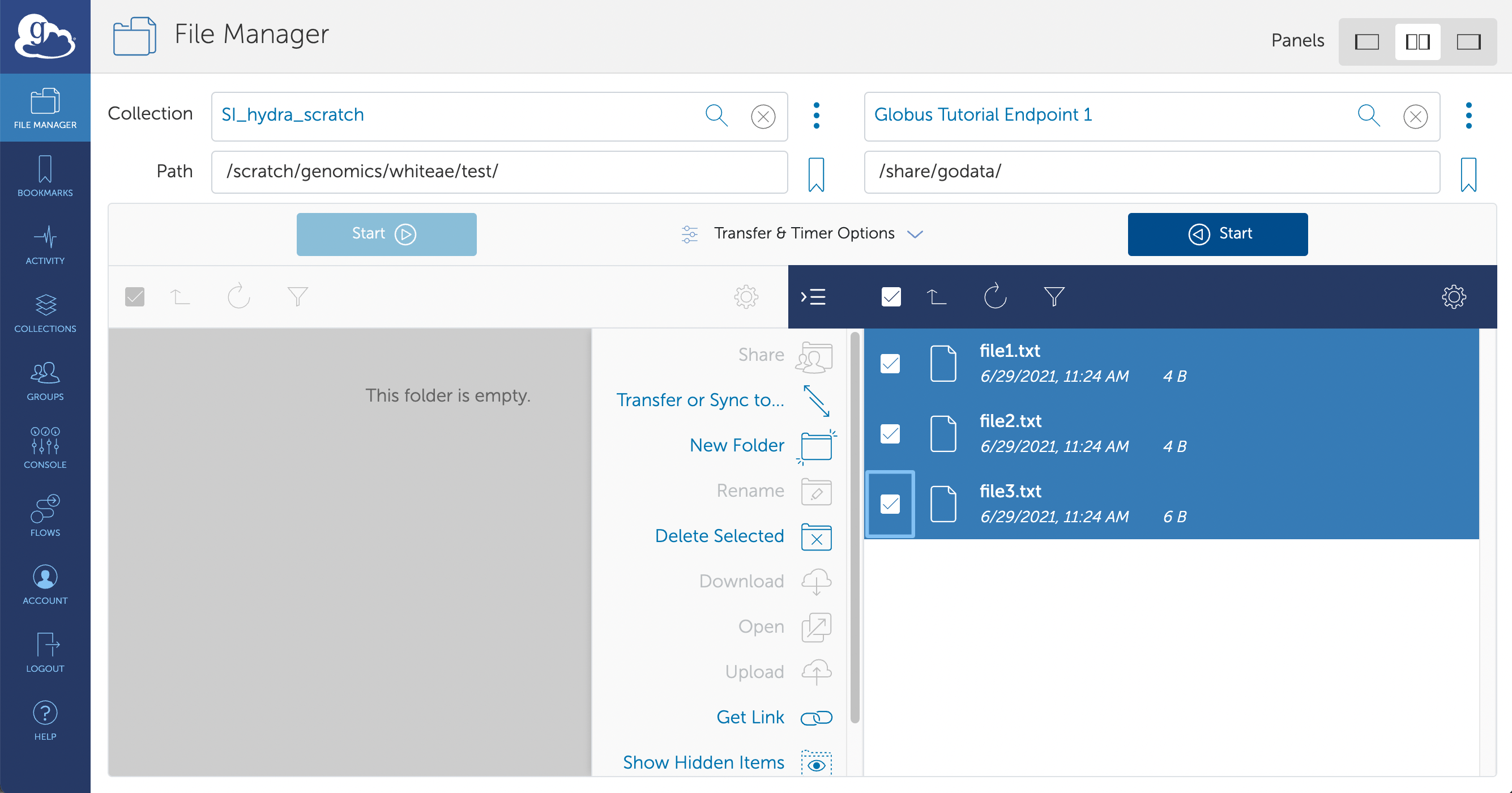Search the Globus Tutorial Endpoint 1 collection
This screenshot has height=793, width=1512.
pos(1368,116)
